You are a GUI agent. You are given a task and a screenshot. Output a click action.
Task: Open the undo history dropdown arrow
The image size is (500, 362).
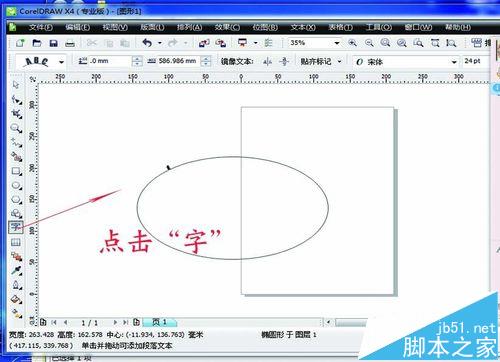coord(160,43)
